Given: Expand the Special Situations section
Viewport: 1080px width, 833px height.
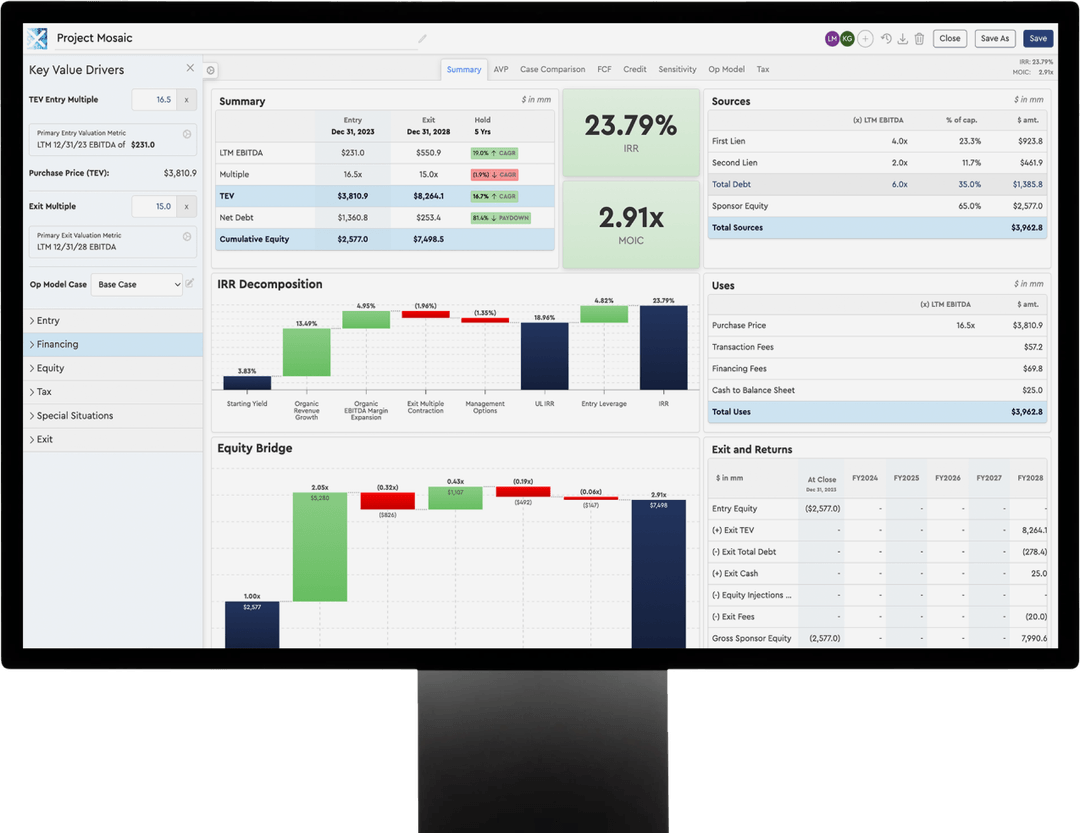Looking at the screenshot, I should coord(74,416).
